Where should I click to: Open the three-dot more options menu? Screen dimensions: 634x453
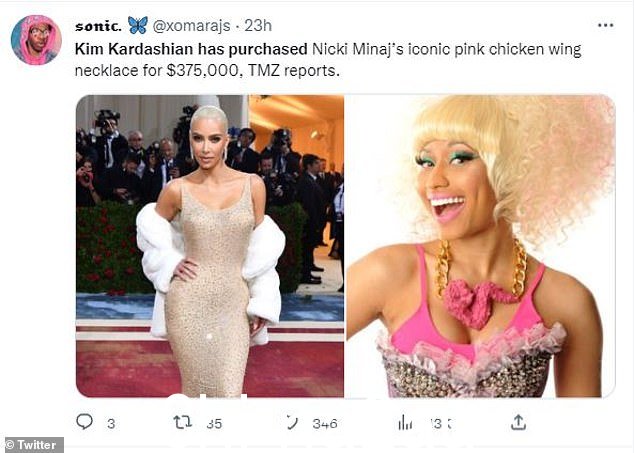click(605, 25)
